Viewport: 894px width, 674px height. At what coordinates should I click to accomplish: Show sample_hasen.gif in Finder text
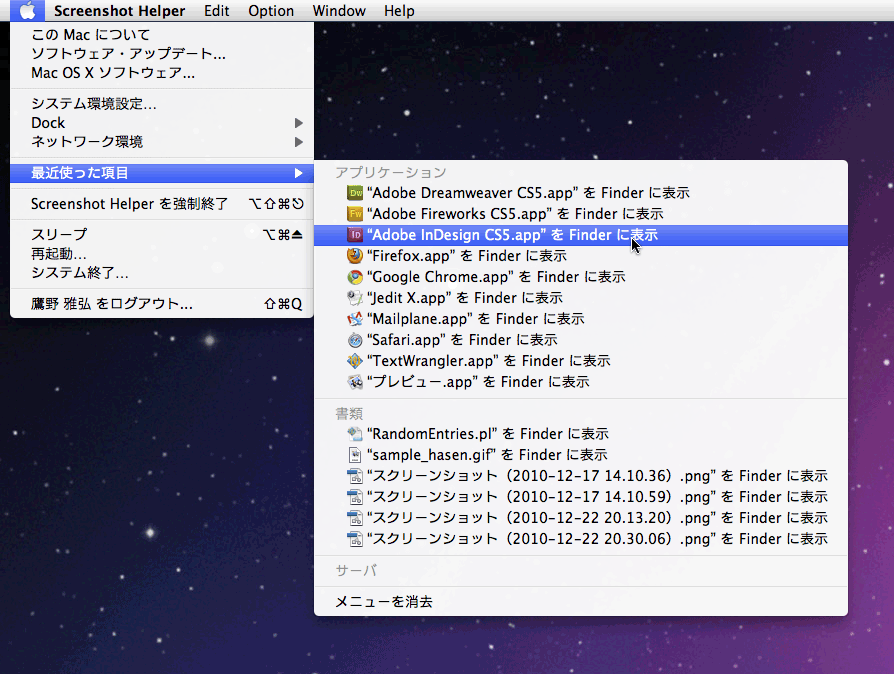(x=487, y=455)
